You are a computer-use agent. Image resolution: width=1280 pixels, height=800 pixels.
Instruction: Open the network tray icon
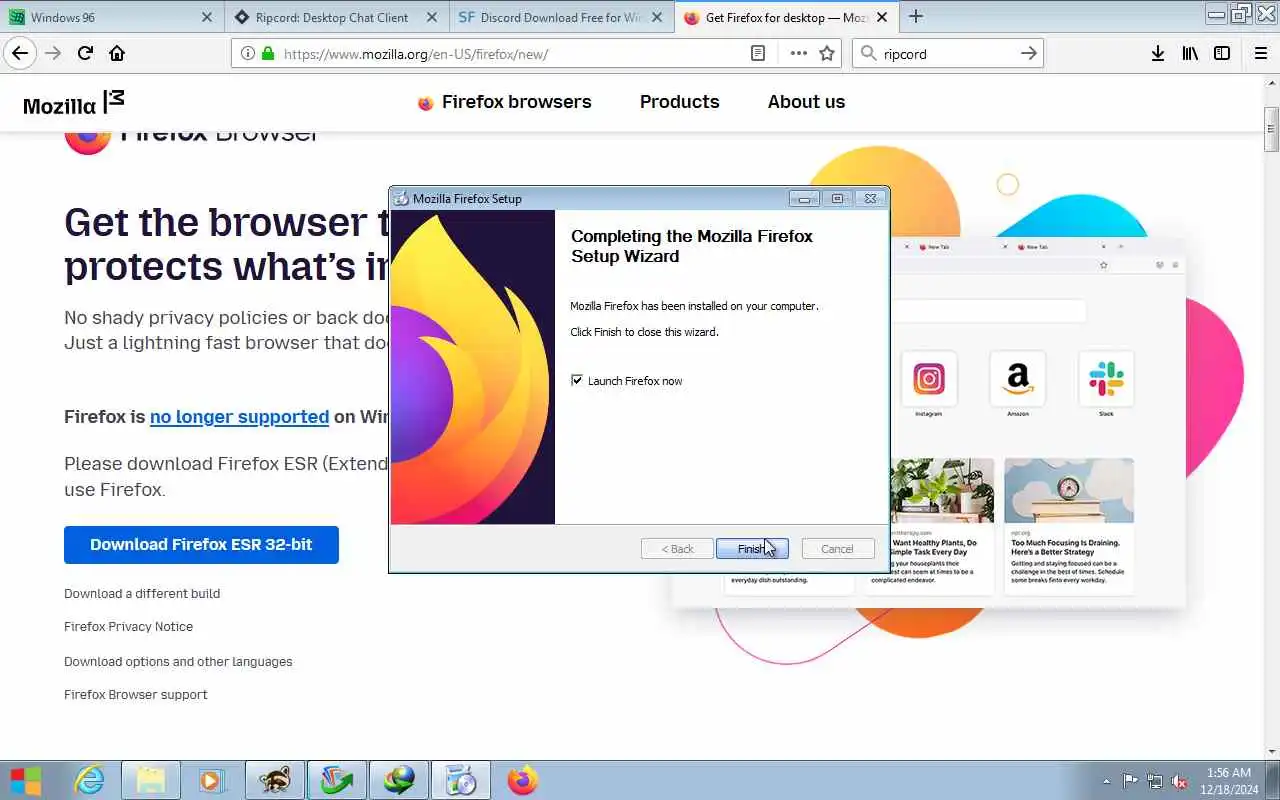click(1155, 781)
